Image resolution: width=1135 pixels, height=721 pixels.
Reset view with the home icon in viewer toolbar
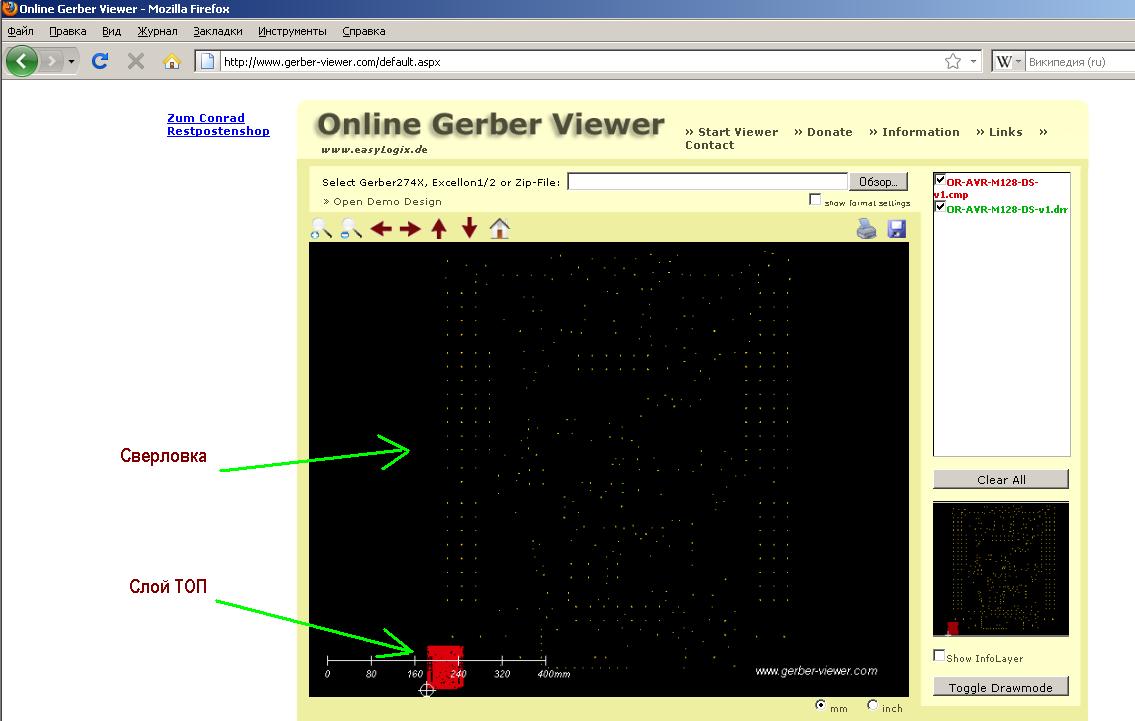tap(499, 229)
